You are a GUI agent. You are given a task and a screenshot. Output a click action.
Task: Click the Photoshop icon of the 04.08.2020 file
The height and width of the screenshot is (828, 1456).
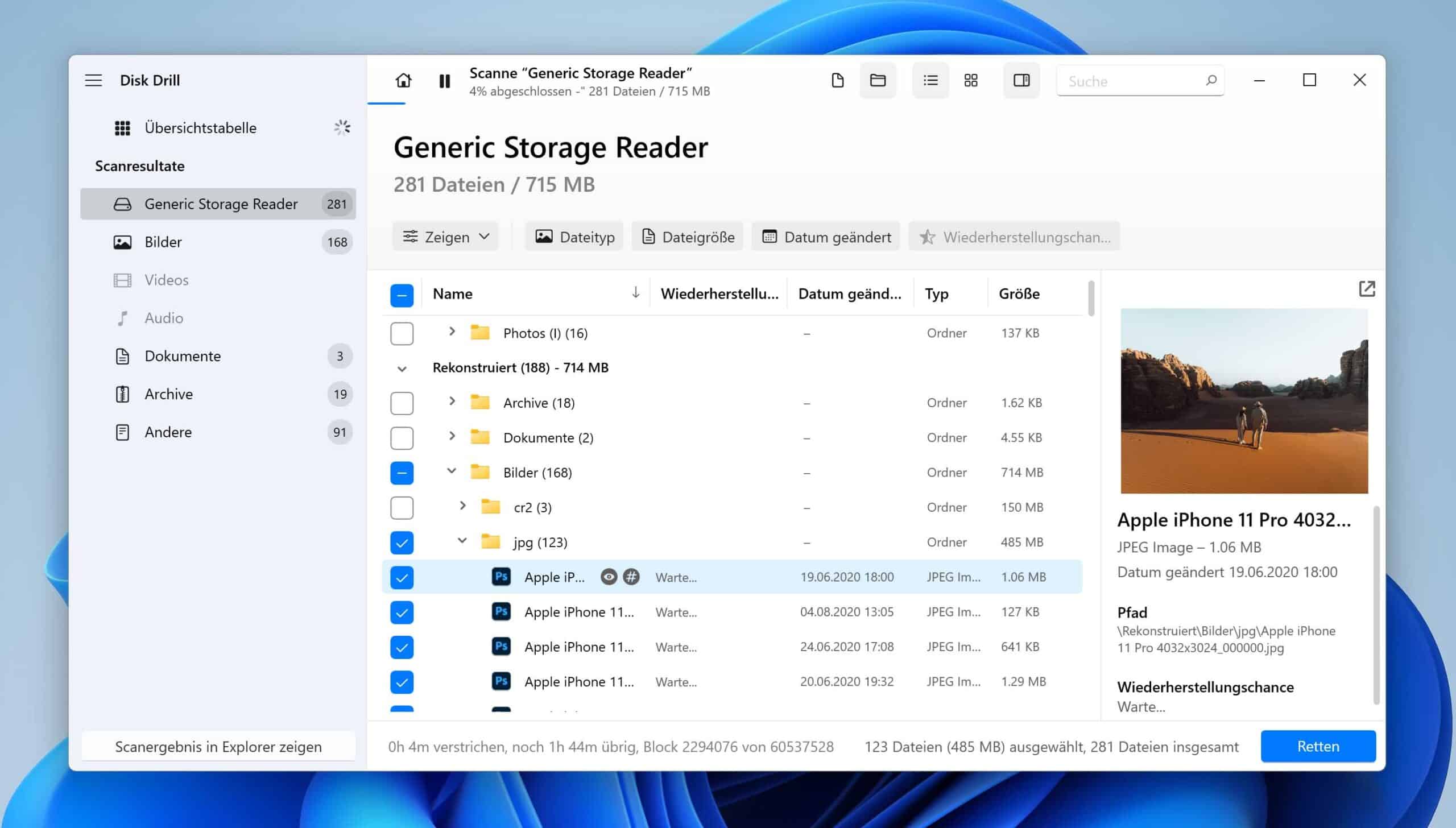coord(501,612)
